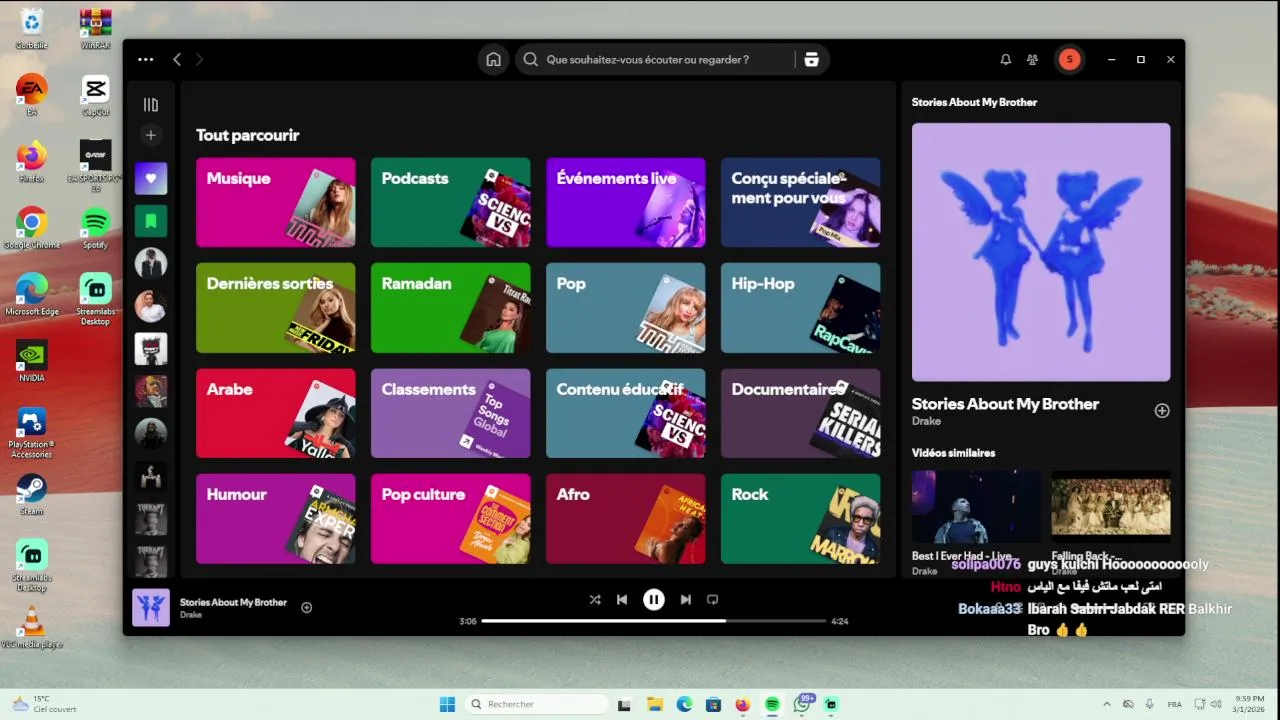1280x720 pixels.
Task: Open the Pop culture category card
Action: tap(451, 519)
